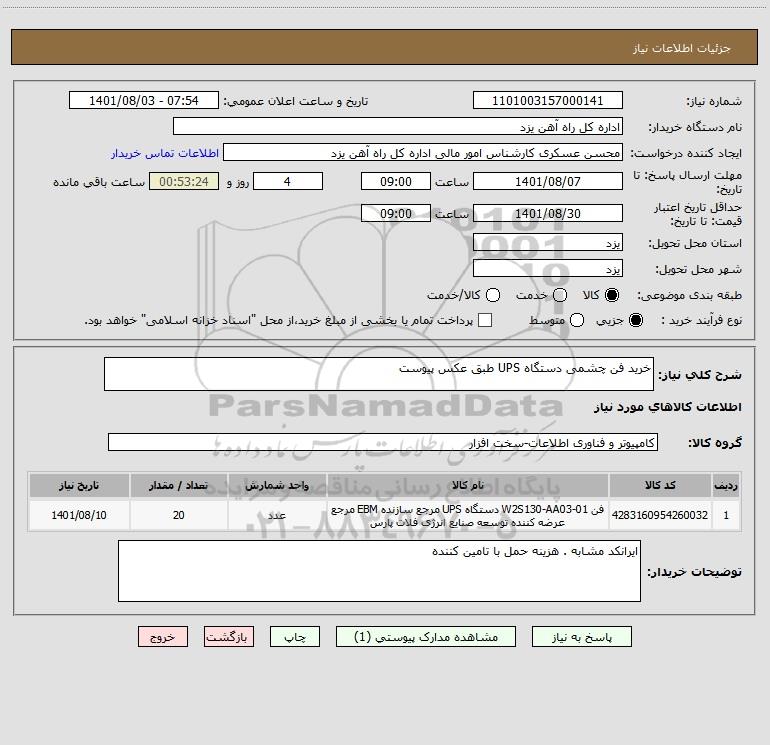The height and width of the screenshot is (745, 770).
Task: Click the countdown timer 00:53:24
Action: coord(184,181)
